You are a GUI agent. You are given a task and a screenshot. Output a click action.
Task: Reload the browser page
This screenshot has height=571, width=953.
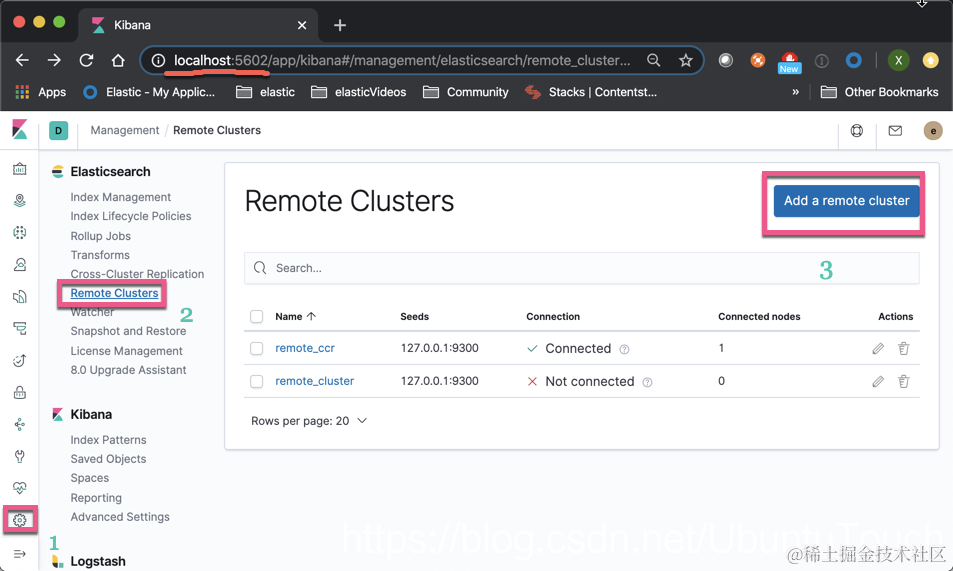(86, 60)
